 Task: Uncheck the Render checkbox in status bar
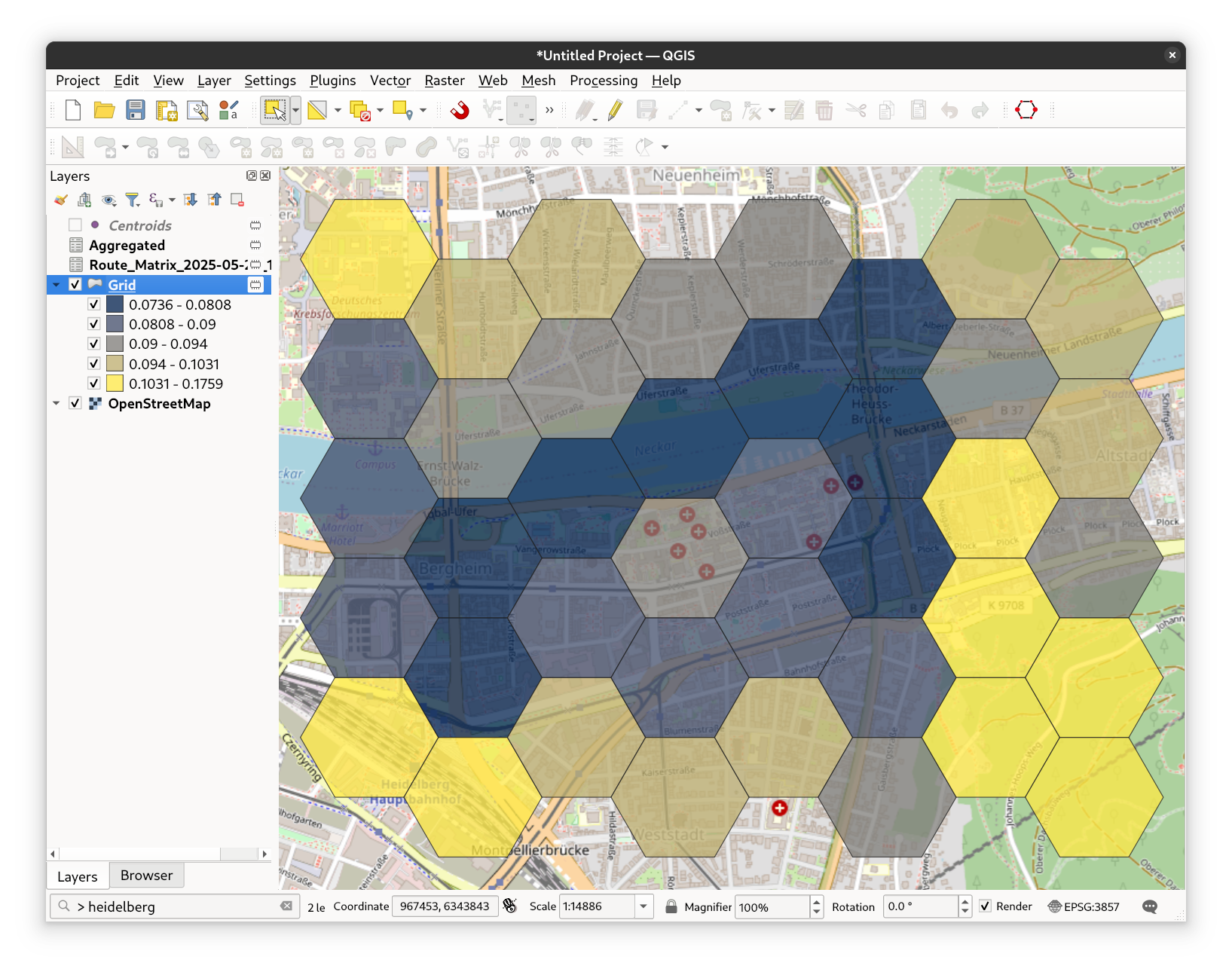(x=986, y=906)
